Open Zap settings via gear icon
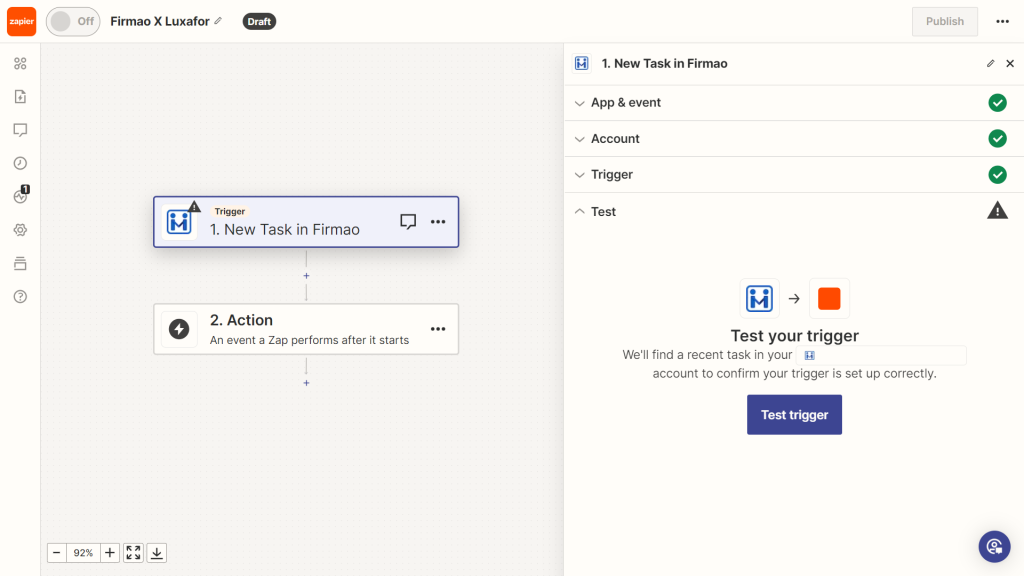 click(x=20, y=229)
